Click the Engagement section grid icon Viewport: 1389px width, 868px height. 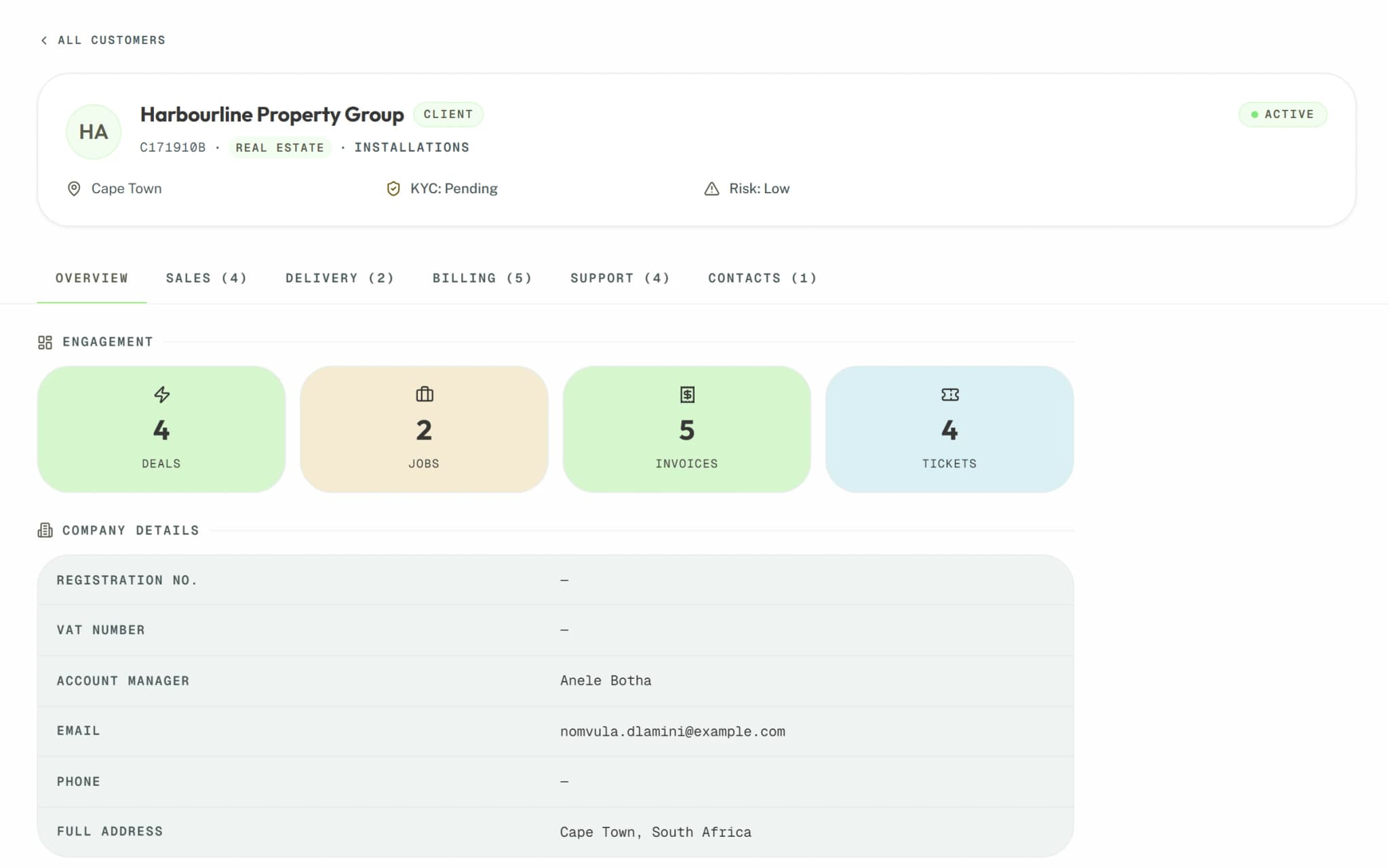point(45,342)
